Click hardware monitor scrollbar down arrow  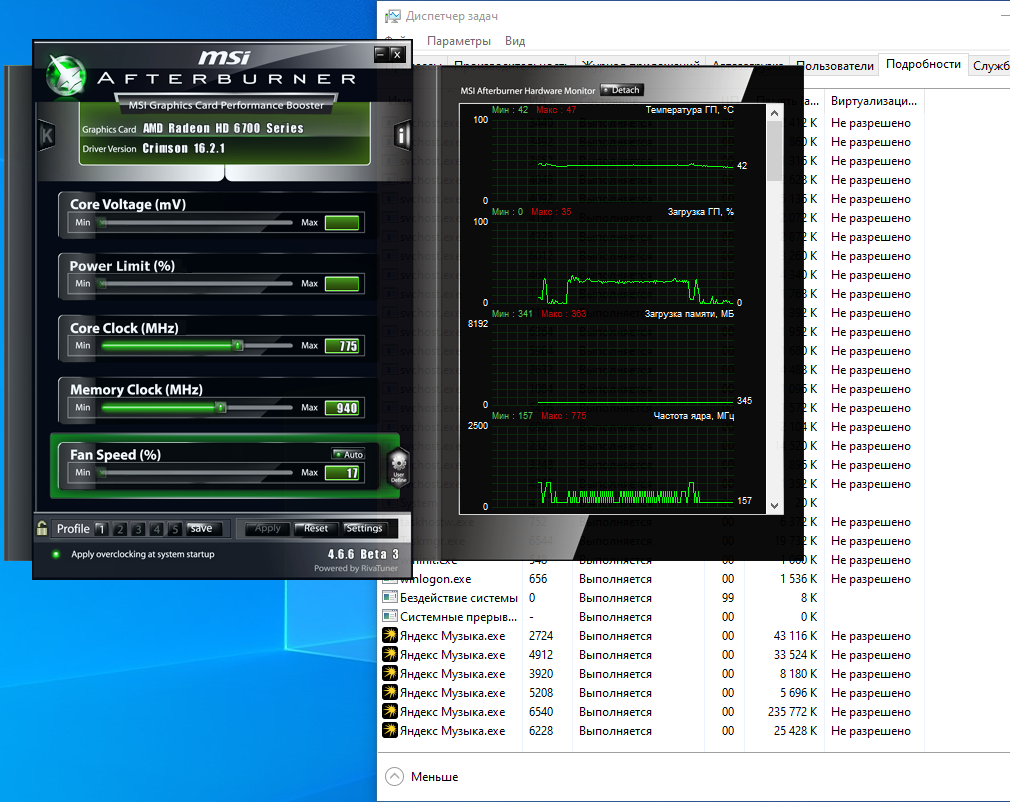point(774,506)
